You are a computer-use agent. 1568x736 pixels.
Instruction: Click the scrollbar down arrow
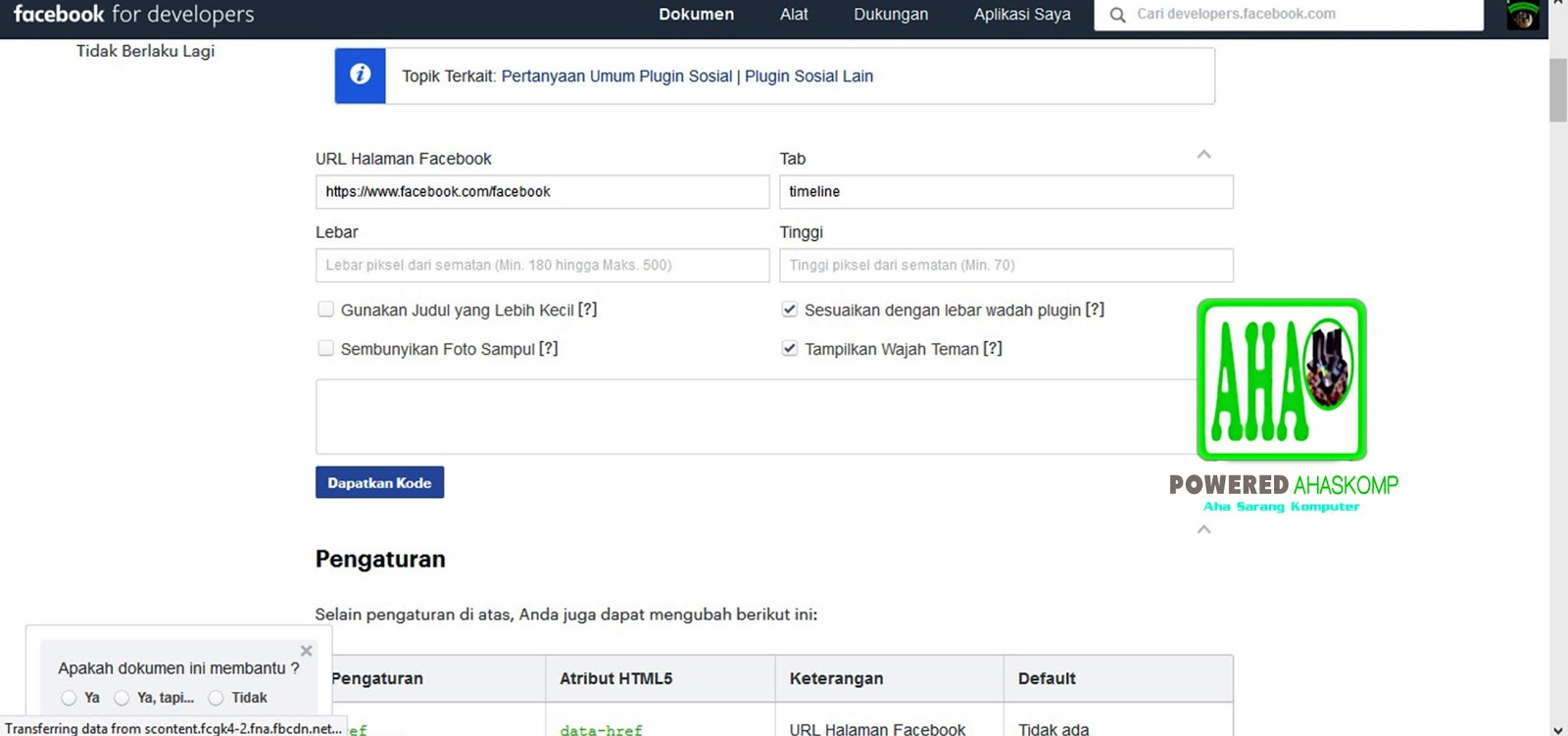pos(1558,728)
